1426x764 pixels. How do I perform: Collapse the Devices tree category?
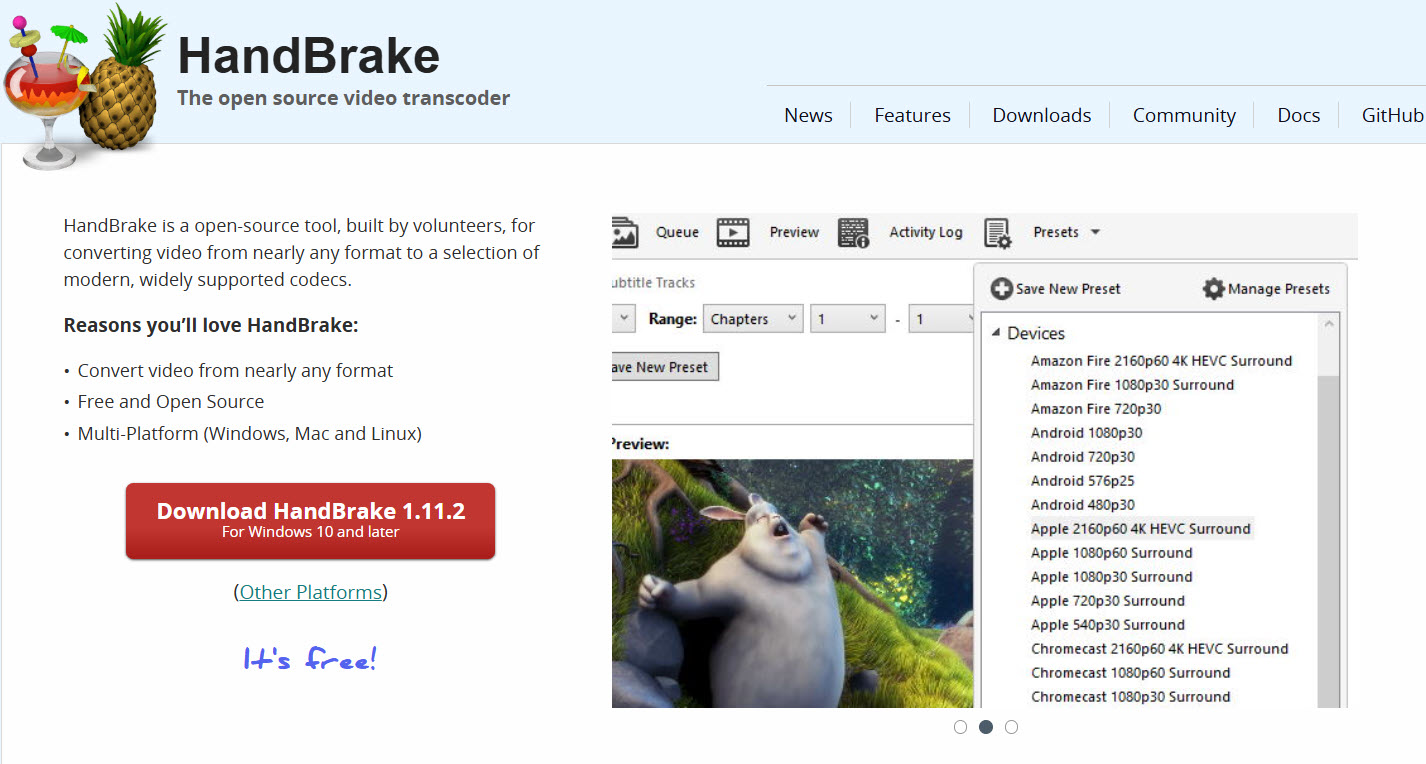[996, 333]
